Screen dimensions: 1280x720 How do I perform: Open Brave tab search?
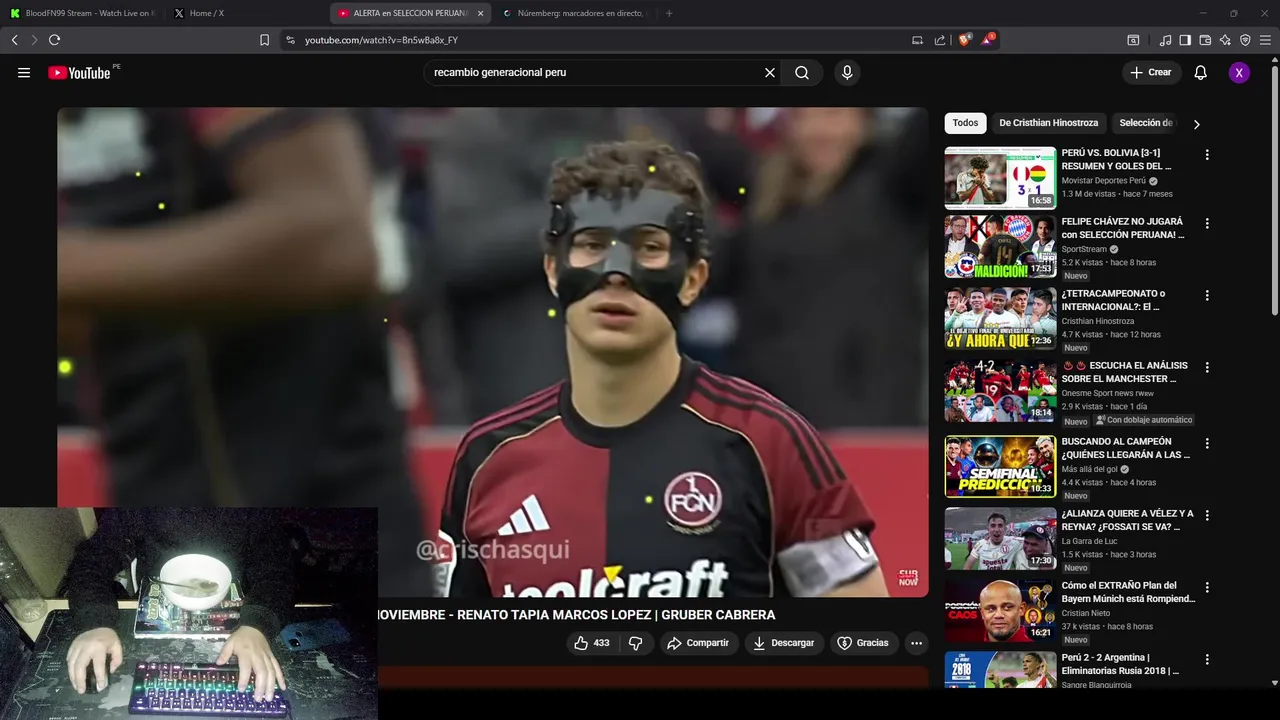click(x=1133, y=40)
